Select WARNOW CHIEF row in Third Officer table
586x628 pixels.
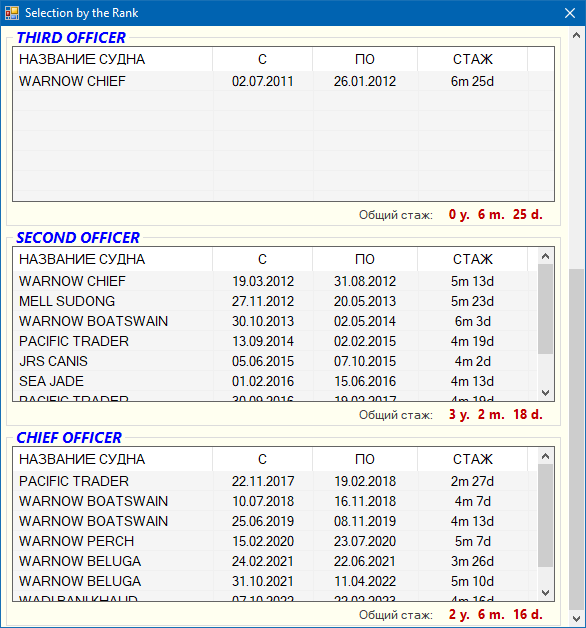pyautogui.click(x=284, y=81)
